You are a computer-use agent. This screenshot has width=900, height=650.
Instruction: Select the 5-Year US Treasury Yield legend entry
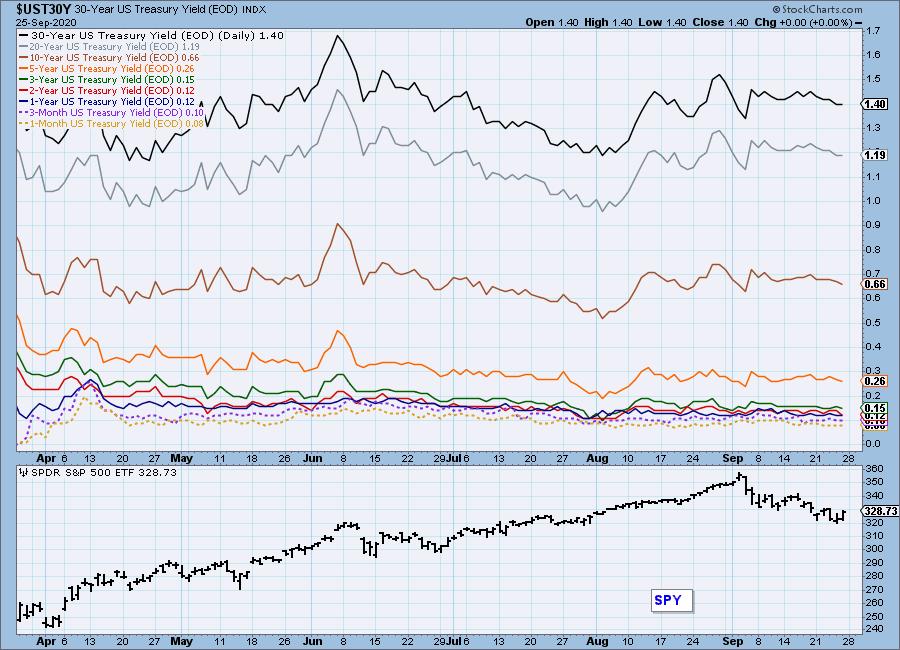coord(107,68)
